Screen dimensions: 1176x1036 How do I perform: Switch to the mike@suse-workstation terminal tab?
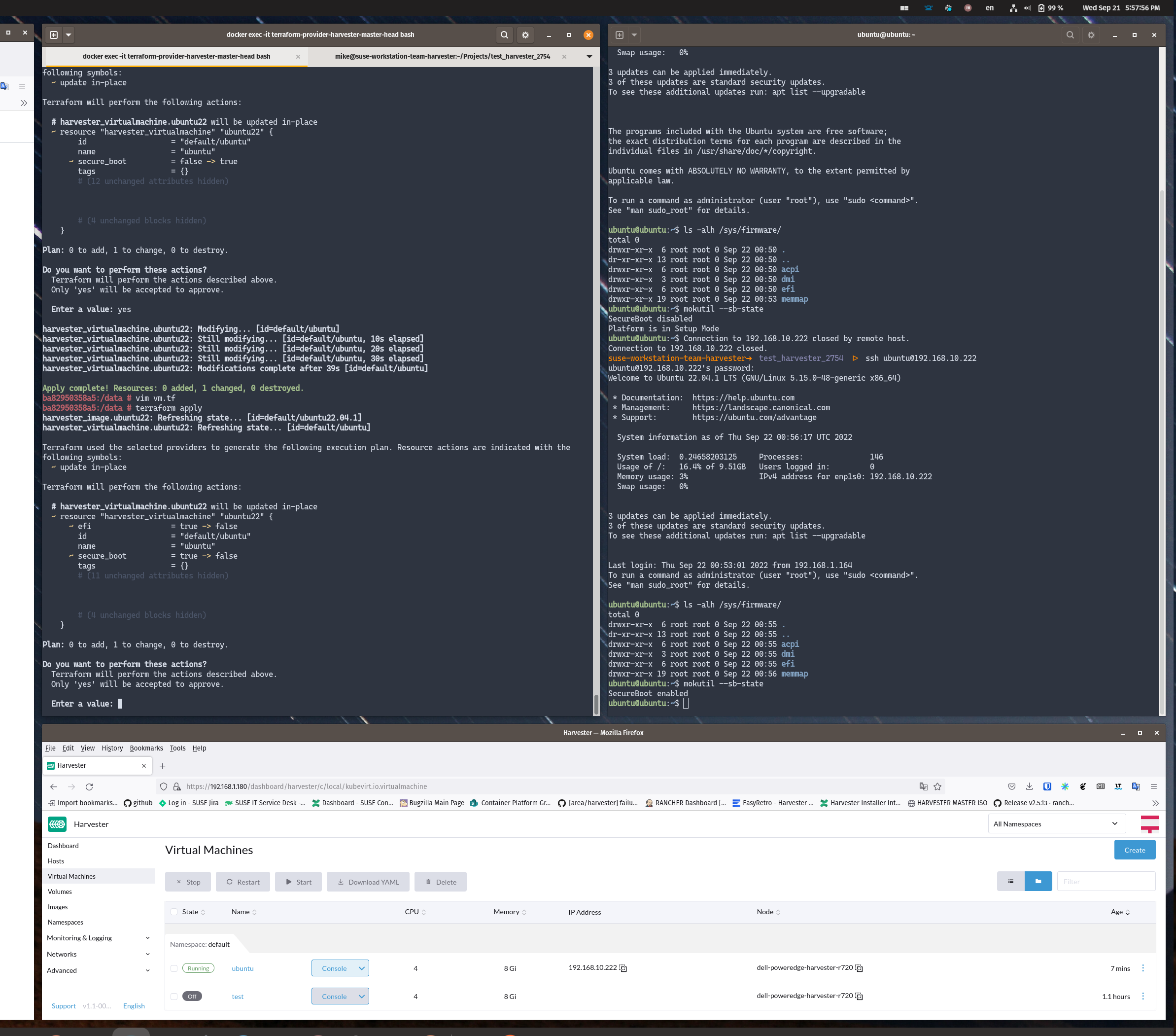(442, 56)
